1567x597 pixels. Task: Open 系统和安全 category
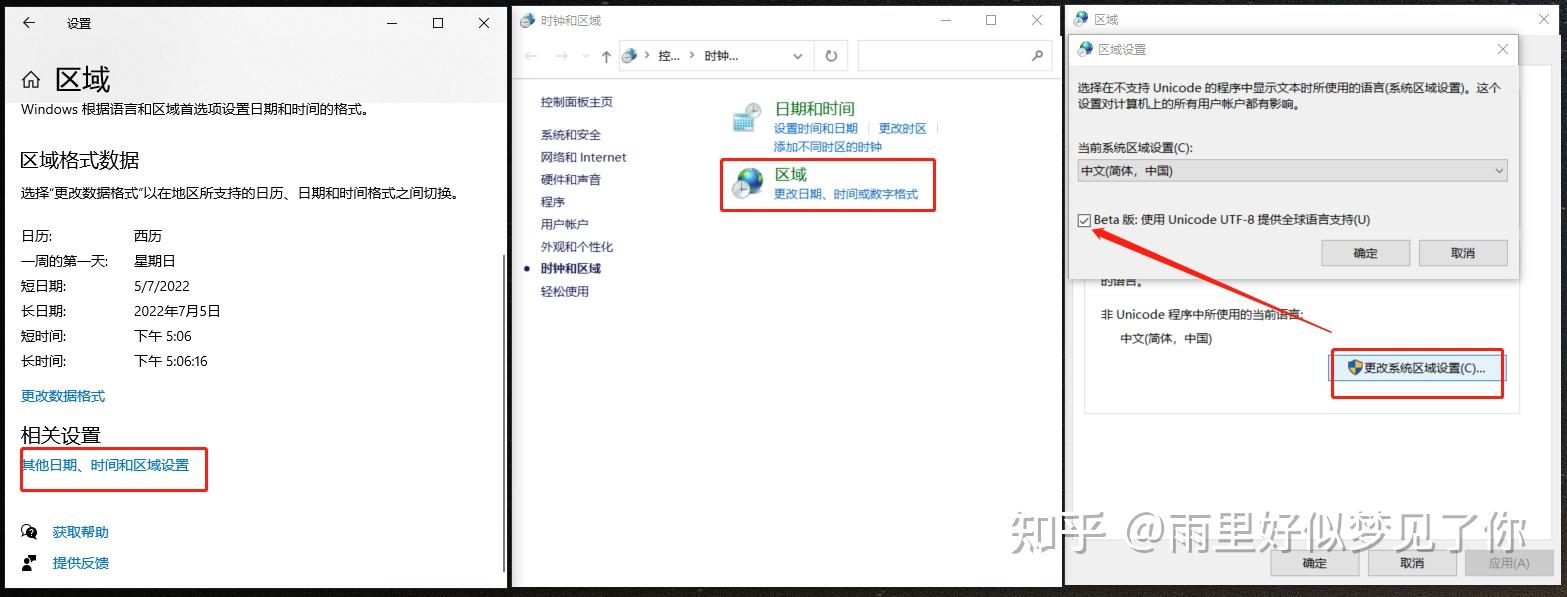click(x=571, y=135)
